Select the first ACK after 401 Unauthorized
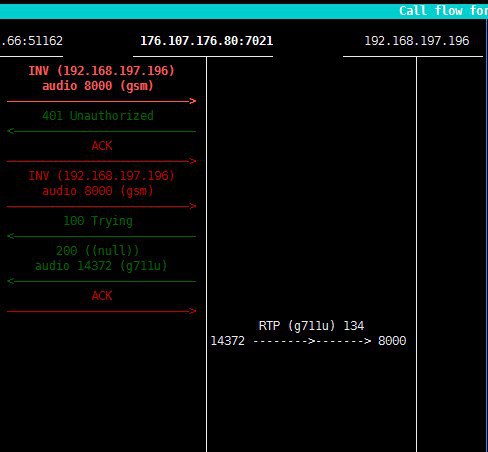The width and height of the screenshot is (488, 452). (102, 146)
